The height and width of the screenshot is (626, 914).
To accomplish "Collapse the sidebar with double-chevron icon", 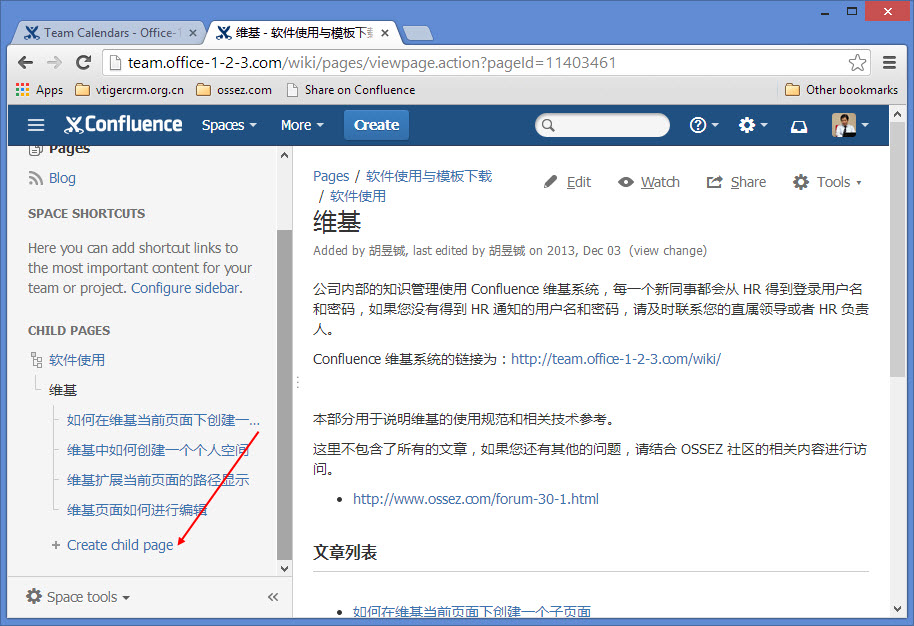I will click(x=273, y=597).
